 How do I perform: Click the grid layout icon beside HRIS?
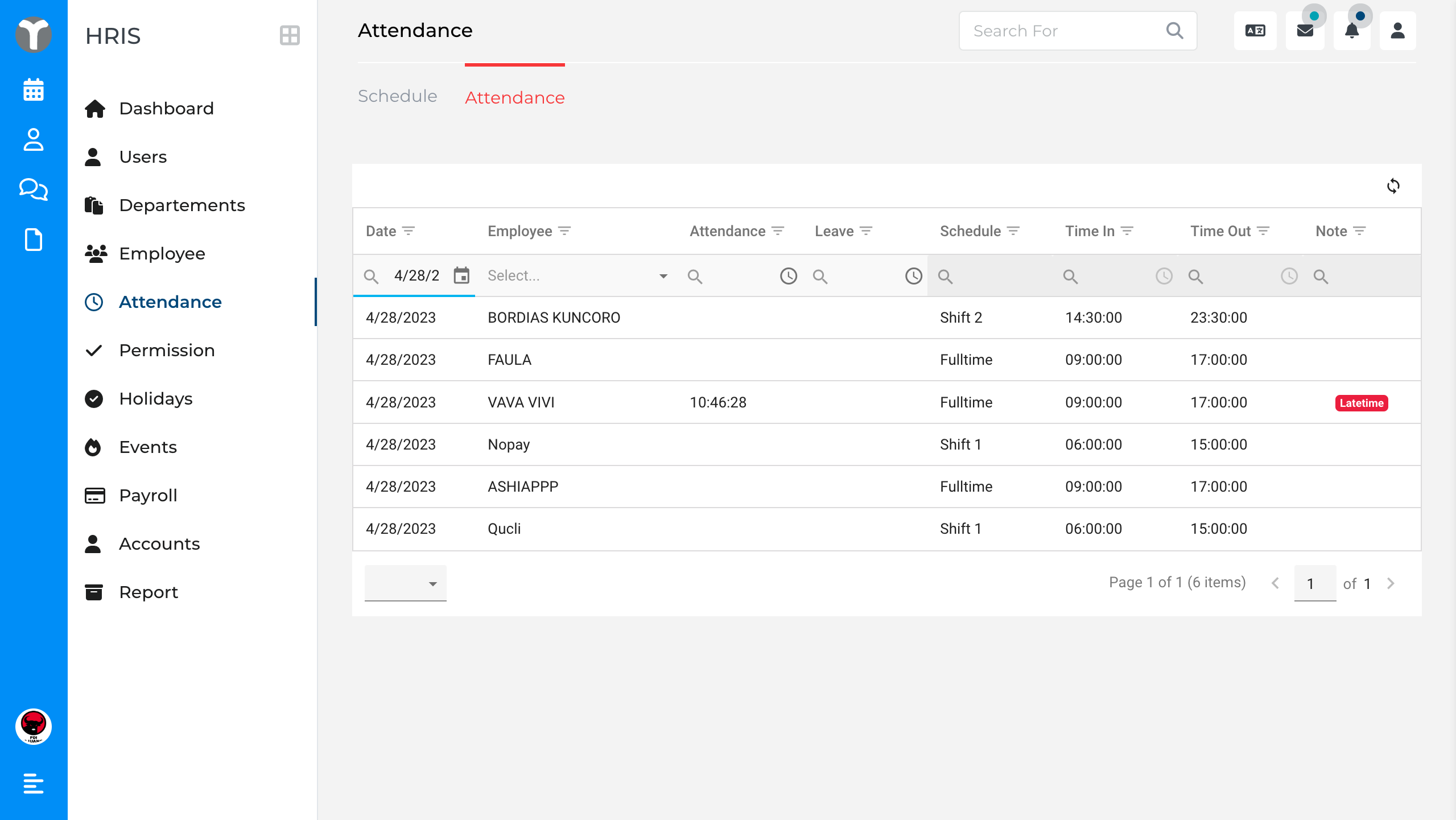click(x=290, y=35)
